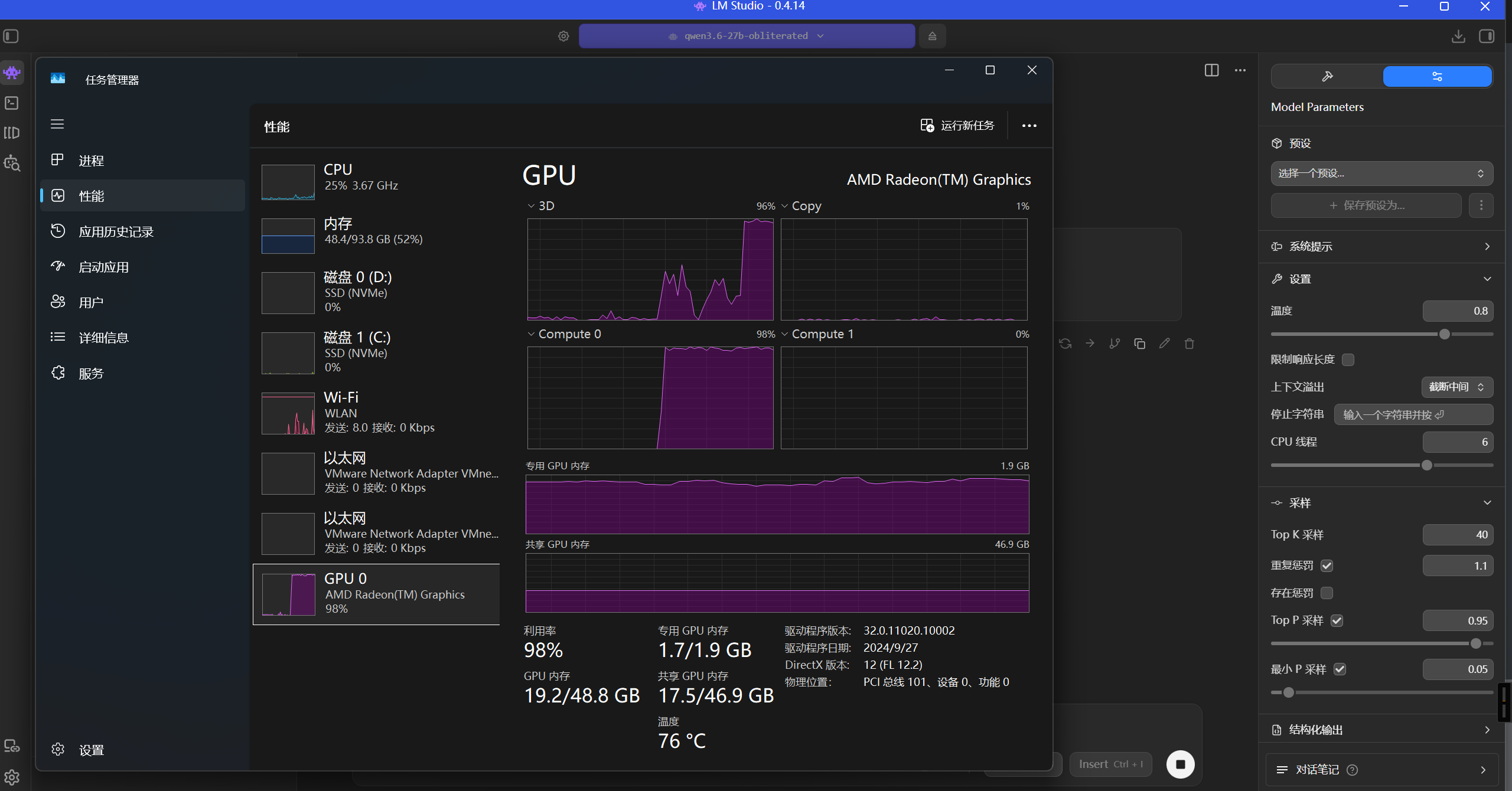Eject the loaded qwen model

(x=932, y=36)
